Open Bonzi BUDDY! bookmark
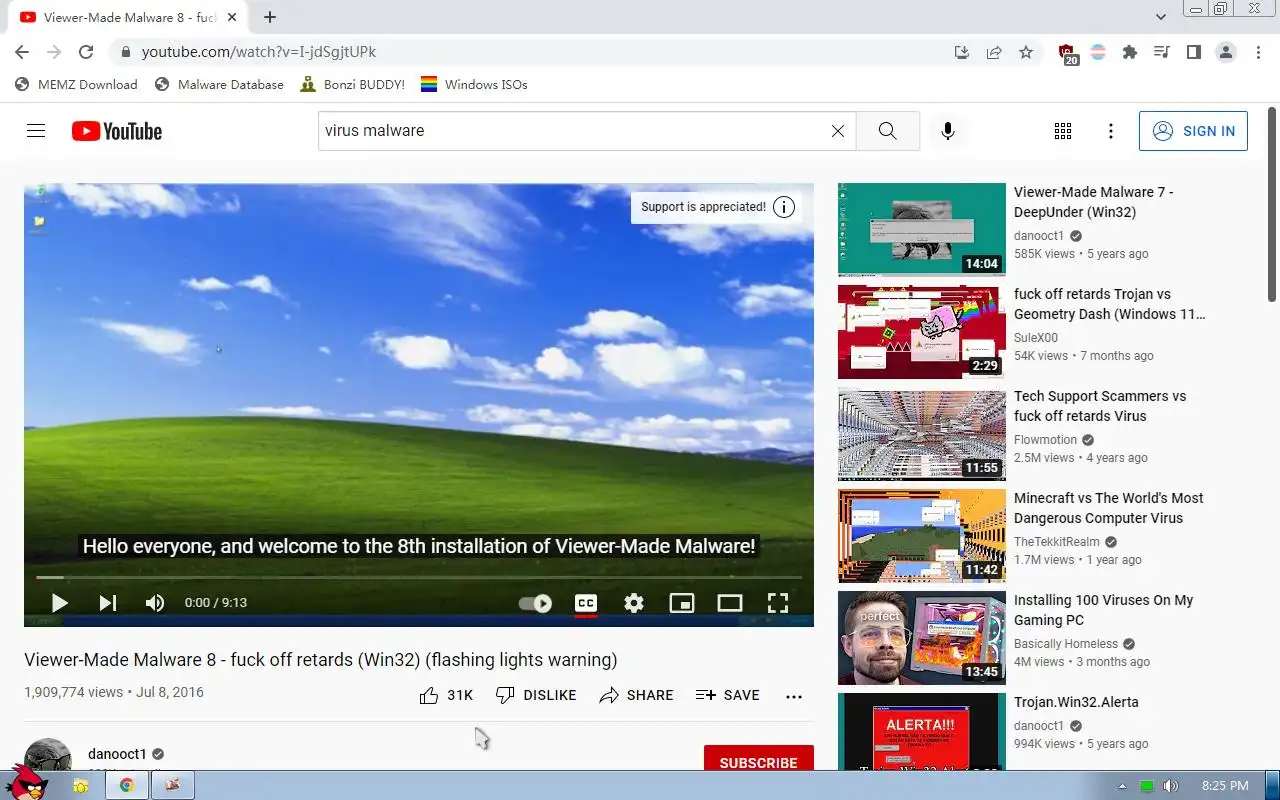 click(x=352, y=84)
